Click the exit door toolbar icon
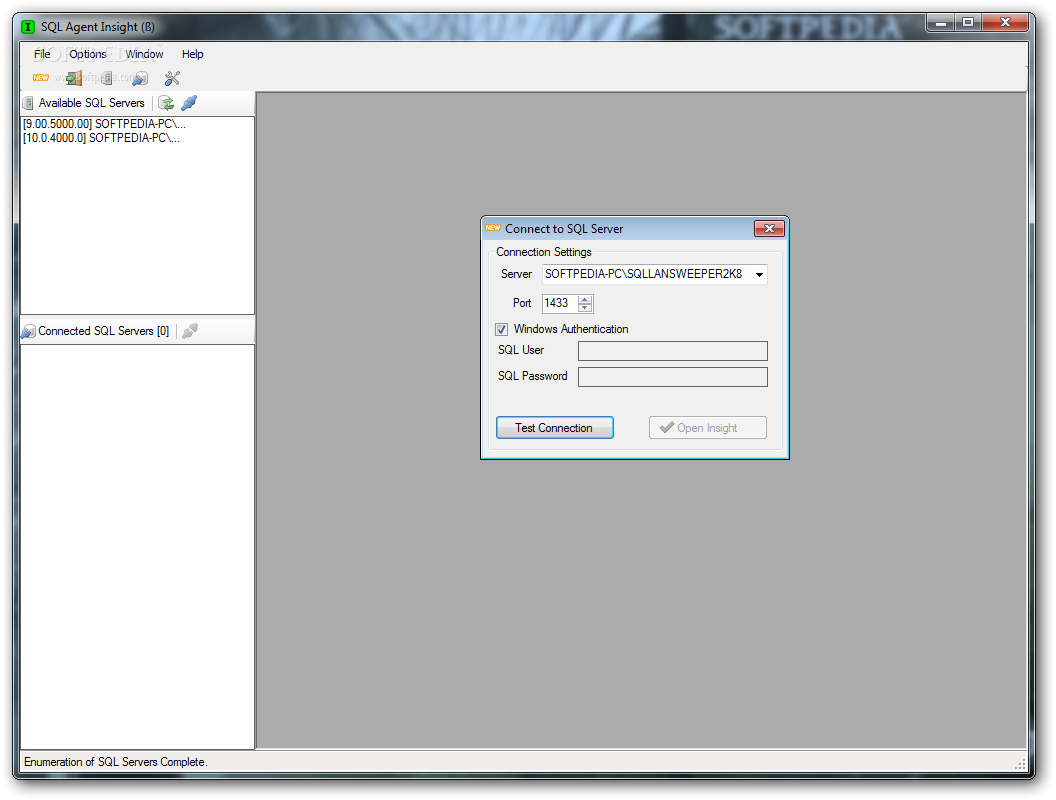1056x800 pixels. click(x=74, y=78)
